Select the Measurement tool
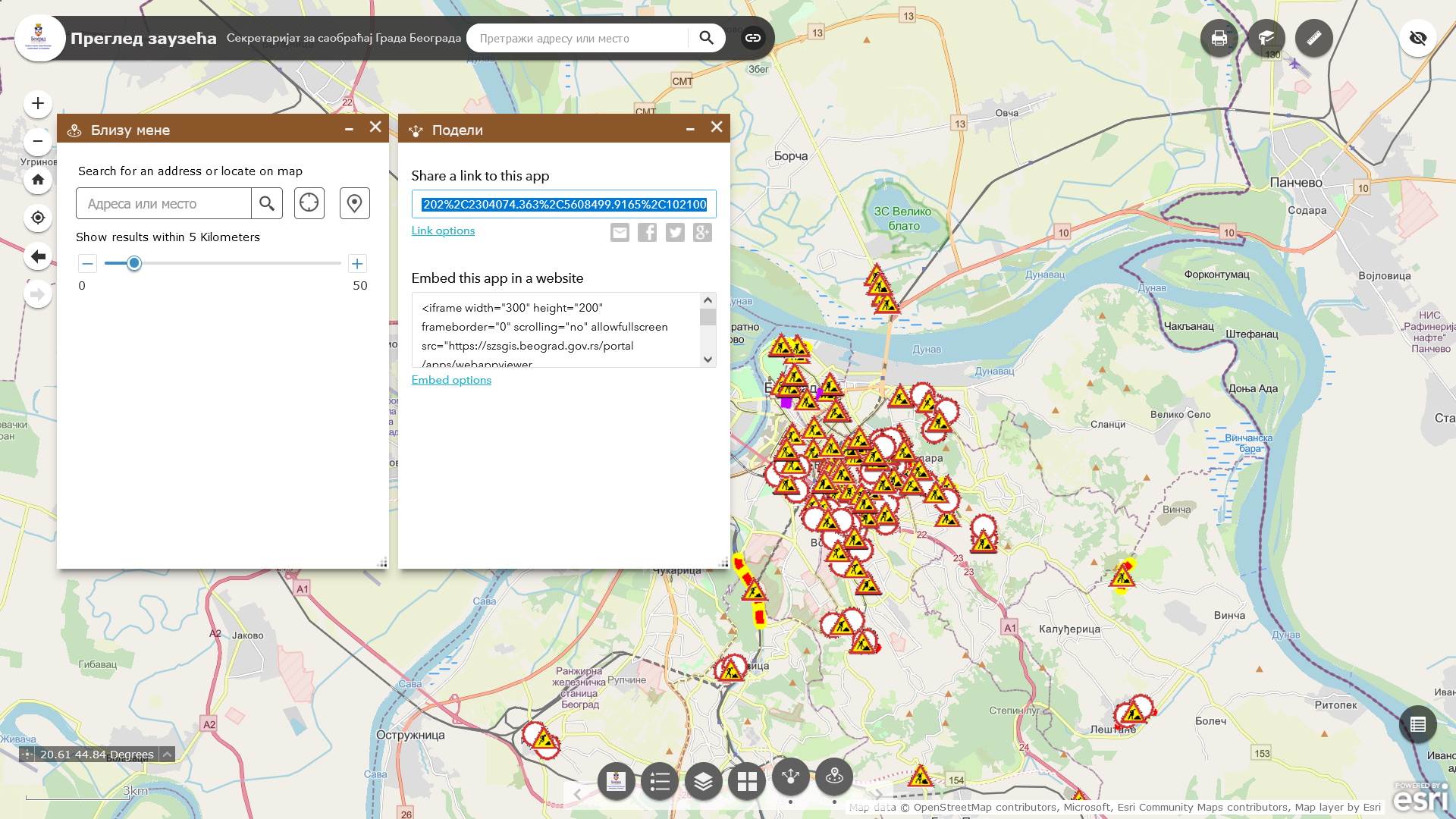Image resolution: width=1456 pixels, height=819 pixels. click(x=1314, y=38)
